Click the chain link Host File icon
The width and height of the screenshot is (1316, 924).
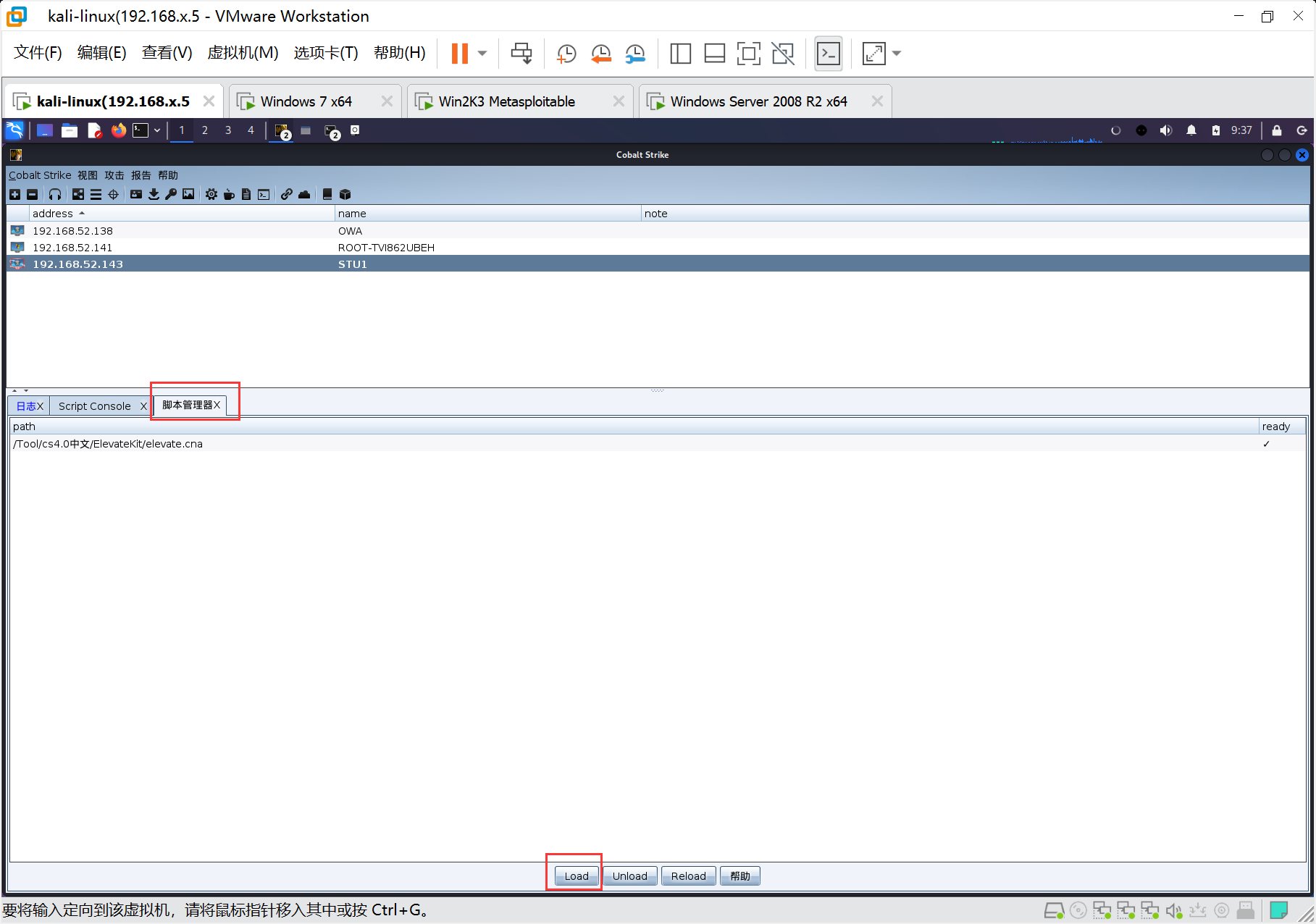click(287, 194)
